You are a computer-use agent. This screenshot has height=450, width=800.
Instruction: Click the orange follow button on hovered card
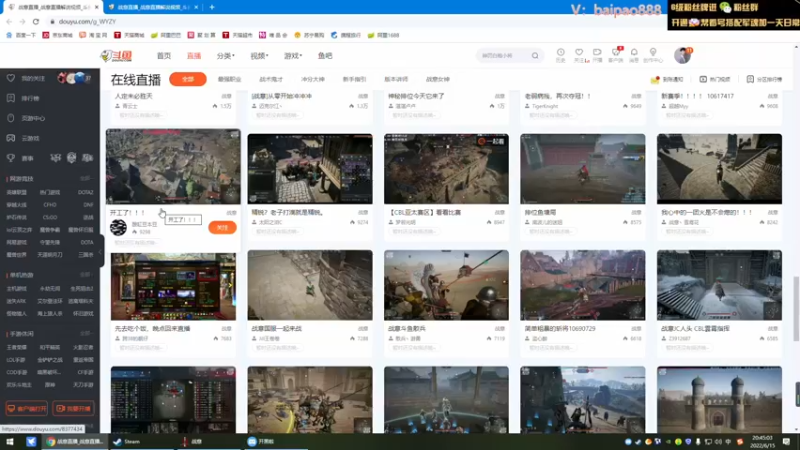pyautogui.click(x=222, y=228)
